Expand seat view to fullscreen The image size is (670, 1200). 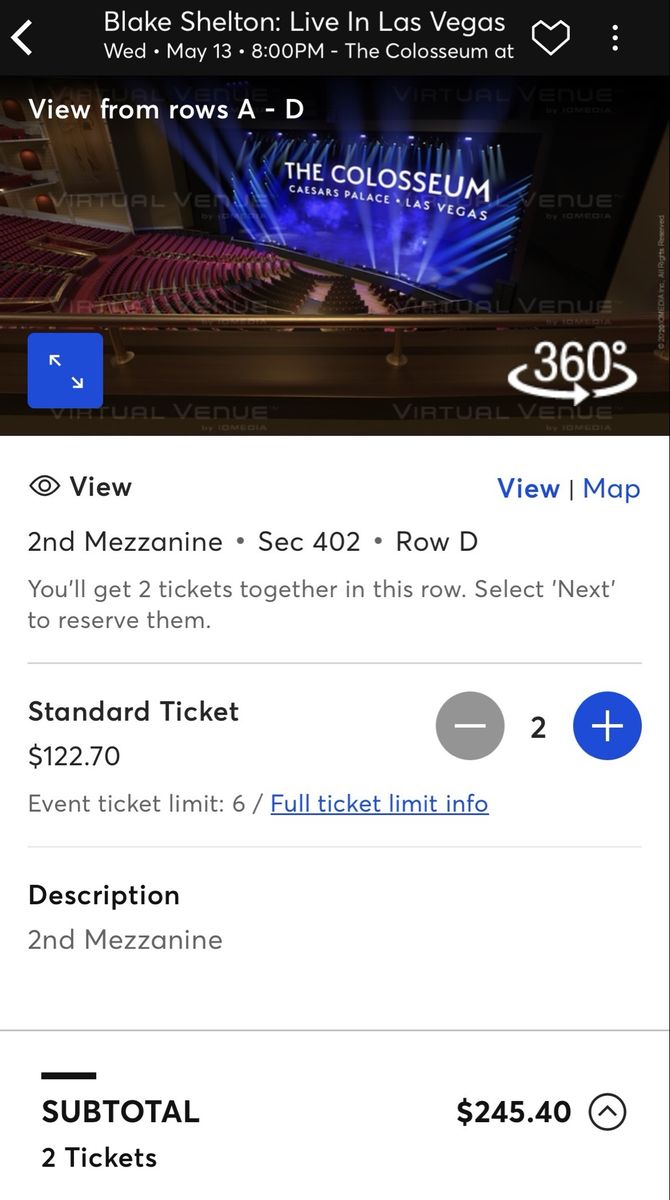65,371
